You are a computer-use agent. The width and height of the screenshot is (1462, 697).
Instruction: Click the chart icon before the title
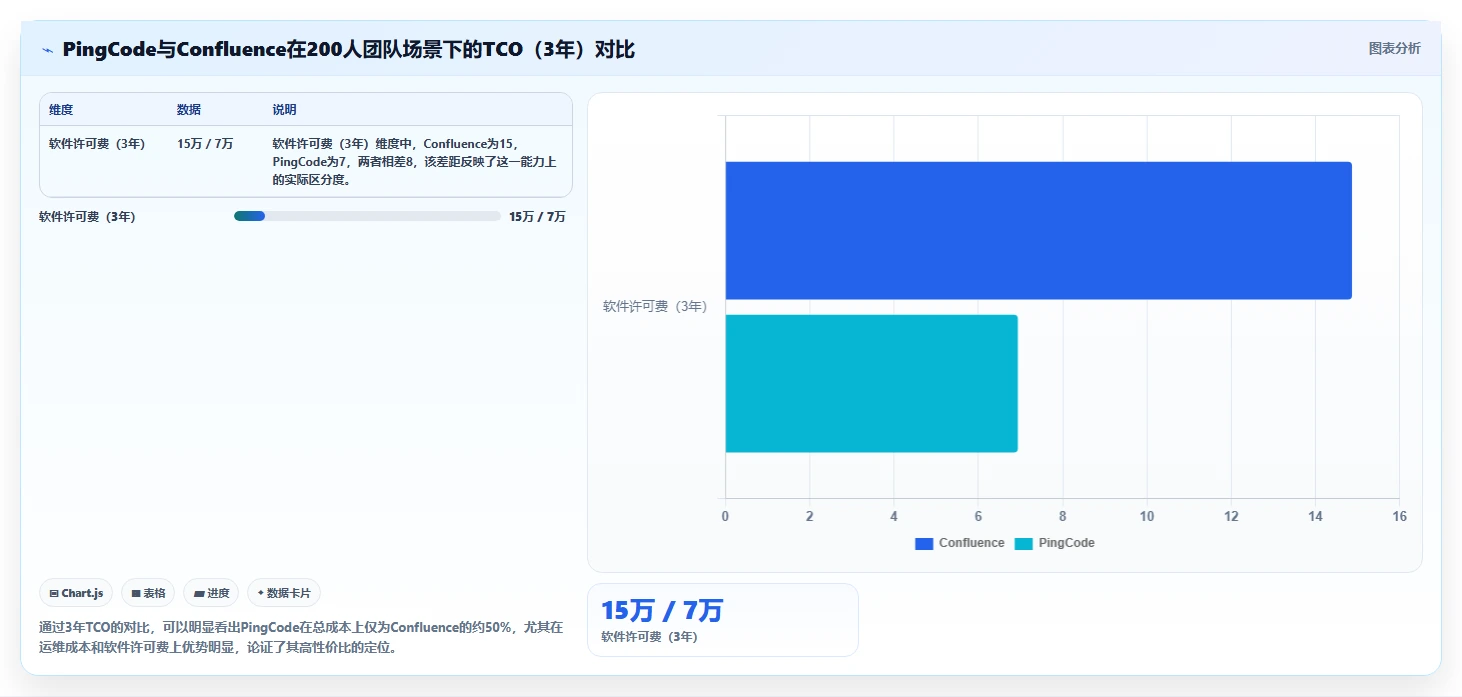tap(47, 50)
